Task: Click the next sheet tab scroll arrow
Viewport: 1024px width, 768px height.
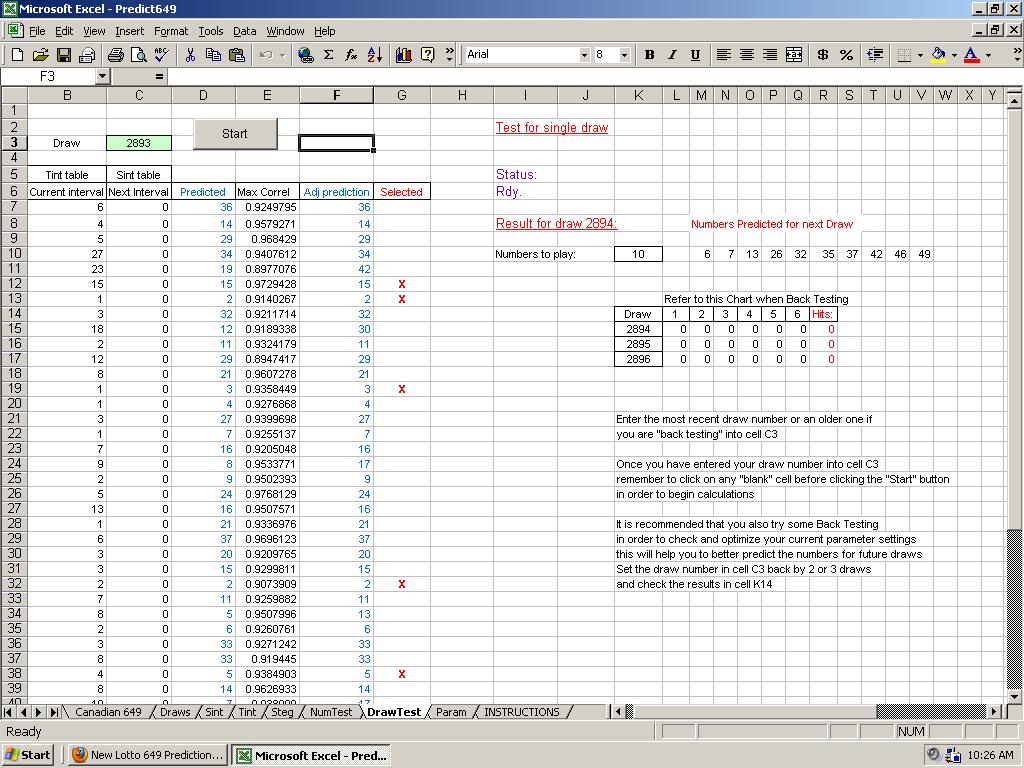Action: [38, 712]
